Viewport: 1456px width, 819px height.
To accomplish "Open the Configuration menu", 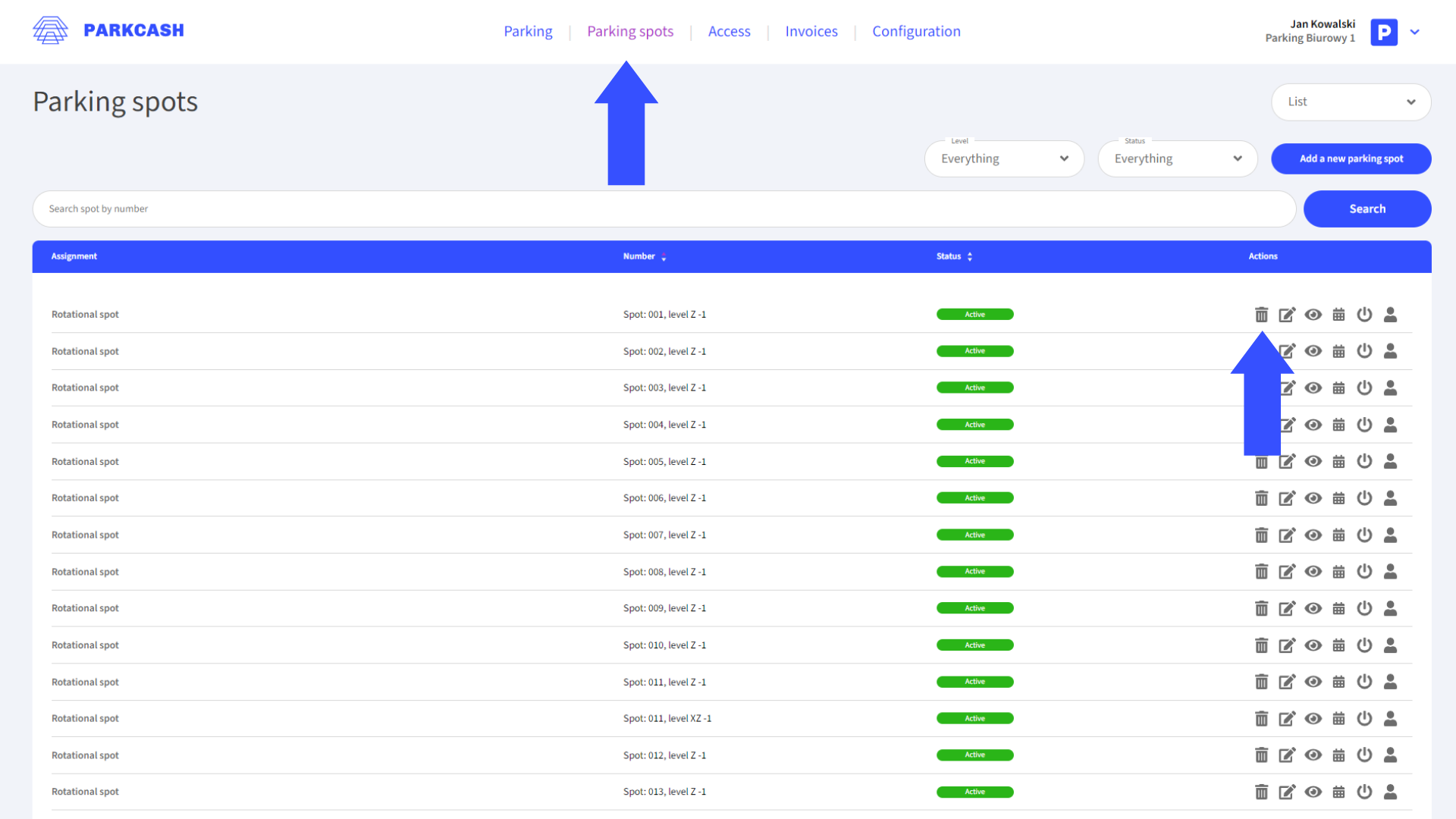I will click(916, 31).
